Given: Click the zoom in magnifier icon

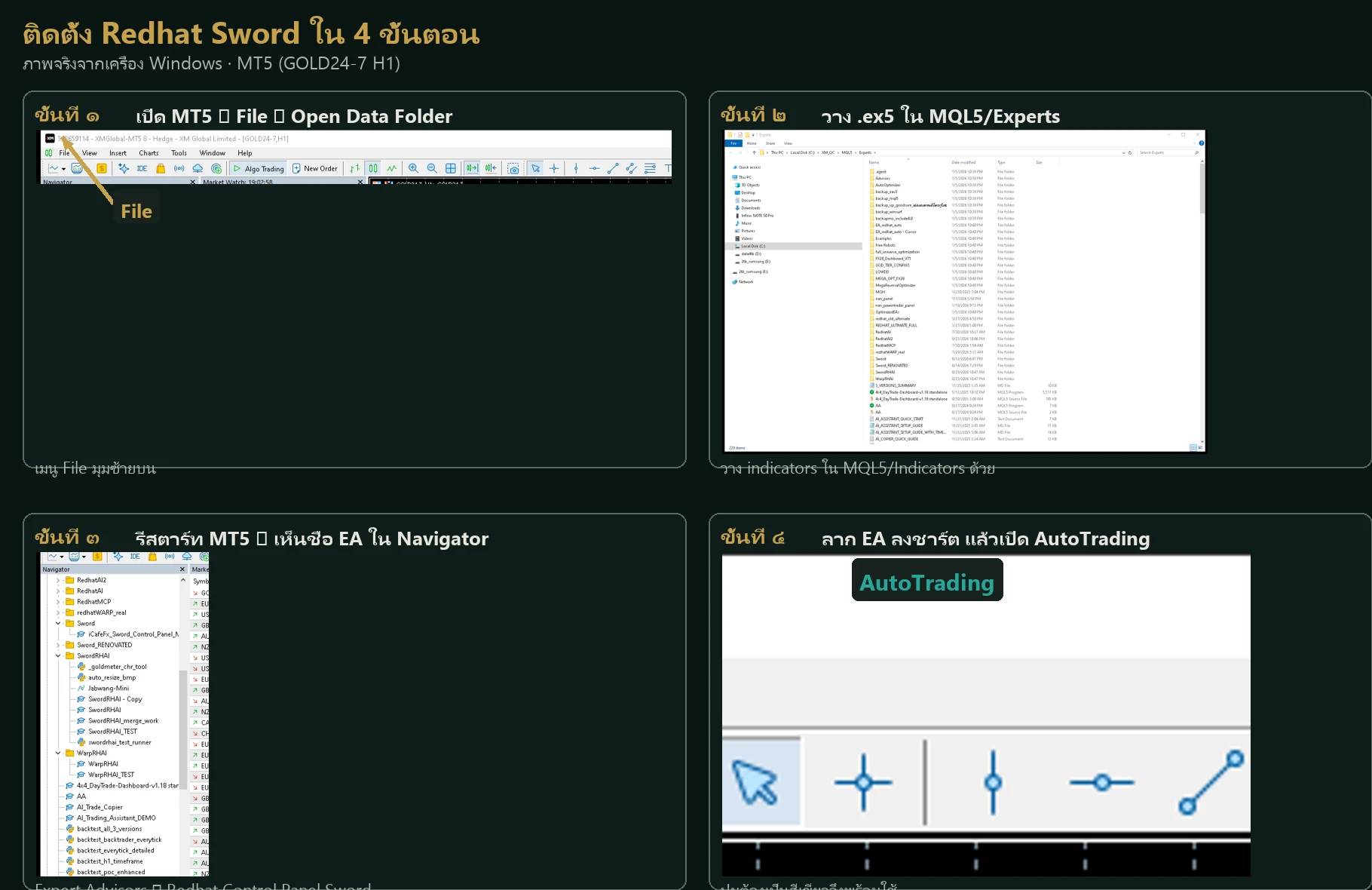Looking at the screenshot, I should click(x=413, y=168).
